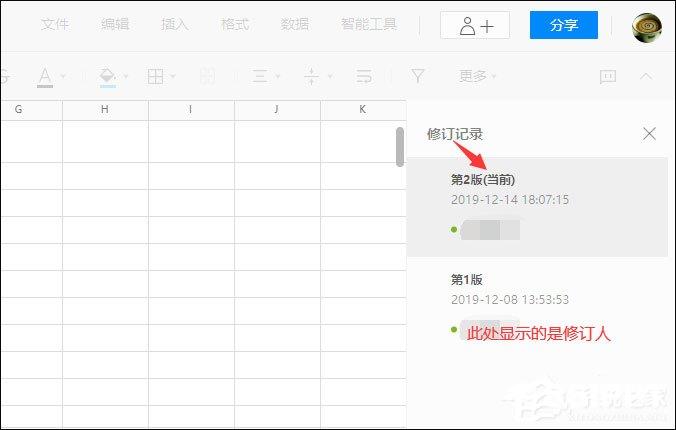Viewport: 676px width, 430px height.
Task: Click the blue 分享 button
Action: point(563,25)
